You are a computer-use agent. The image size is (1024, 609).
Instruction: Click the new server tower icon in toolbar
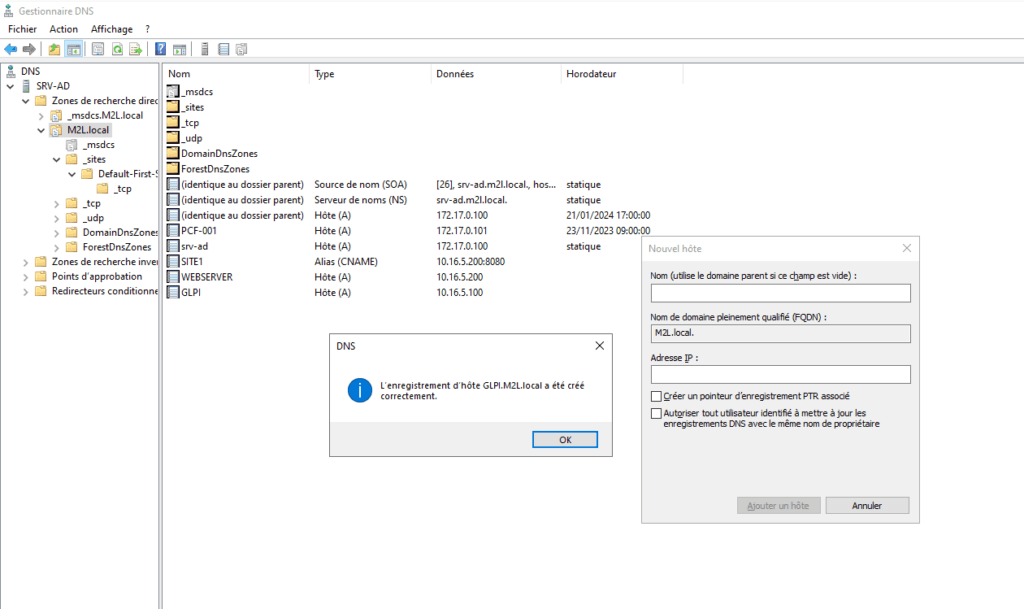204,49
